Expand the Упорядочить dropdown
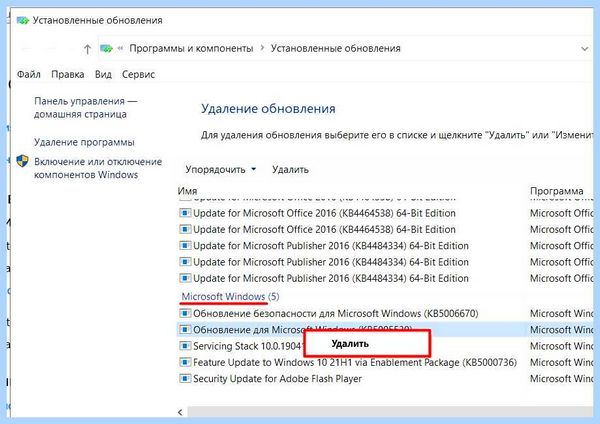This screenshot has width=600, height=424. 220,170
